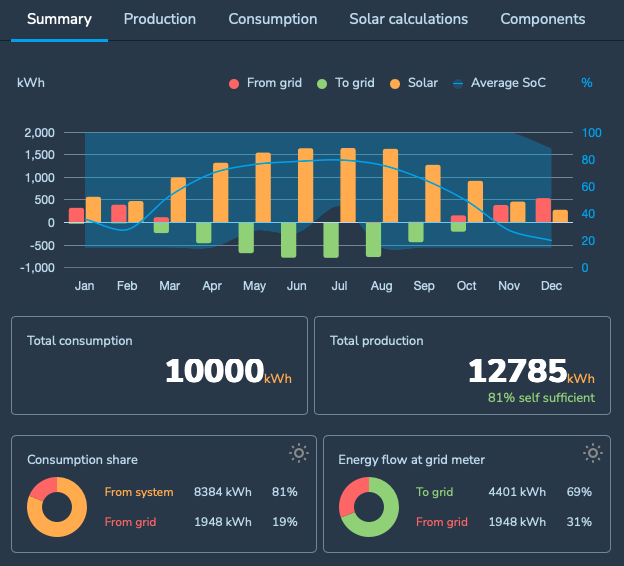Screen dimensions: 624x566
Task: Go to Solar calculations tab
Action: (408, 19)
